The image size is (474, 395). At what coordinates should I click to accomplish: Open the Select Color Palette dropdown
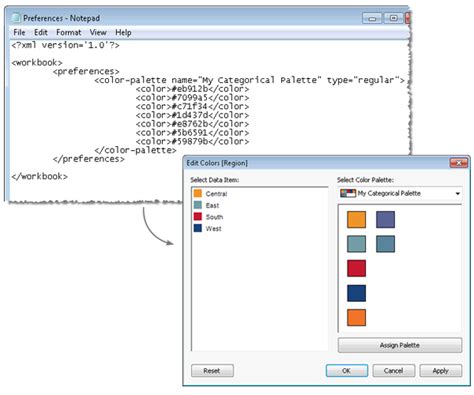[400, 193]
